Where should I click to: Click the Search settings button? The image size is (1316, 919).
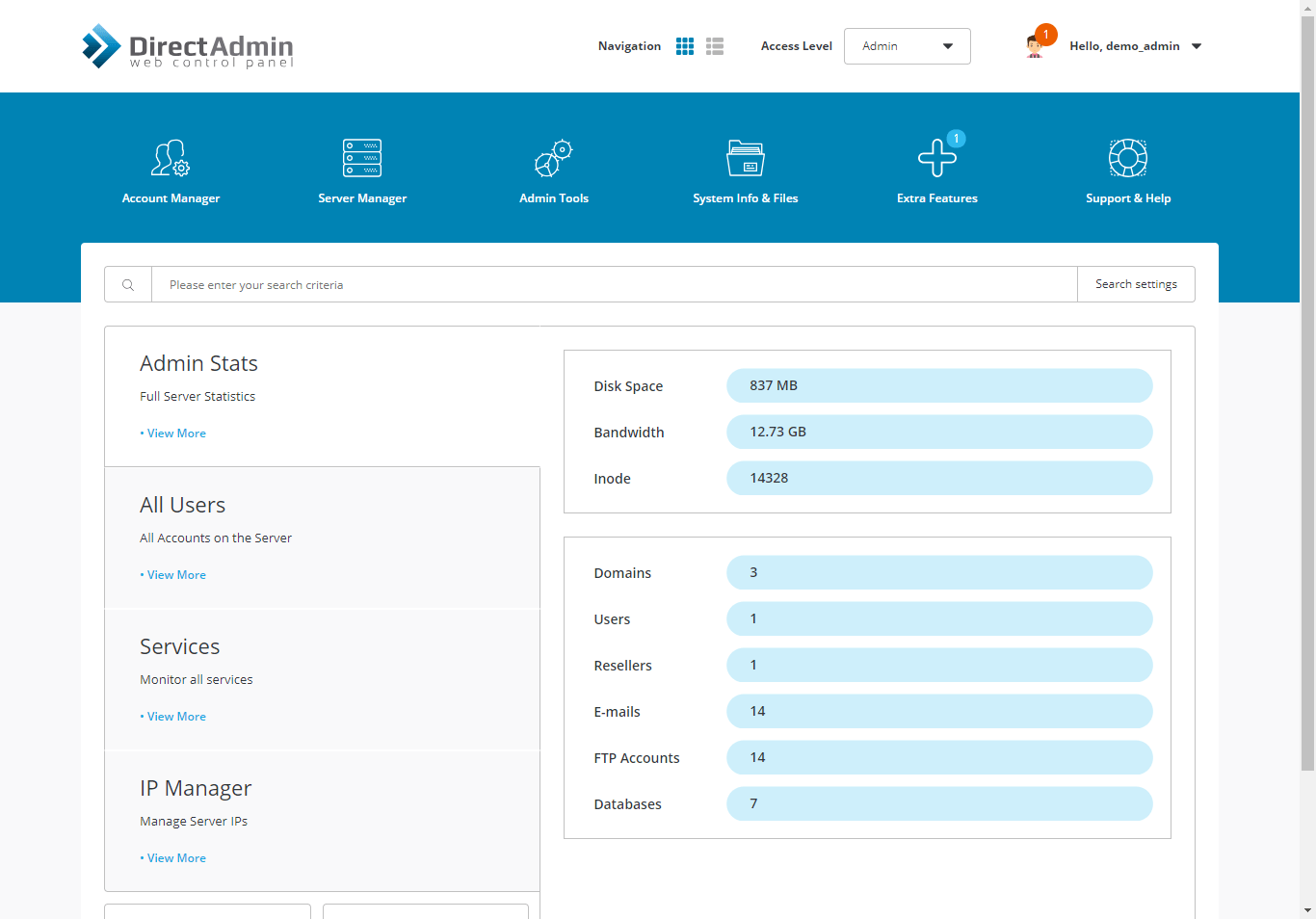(1136, 285)
